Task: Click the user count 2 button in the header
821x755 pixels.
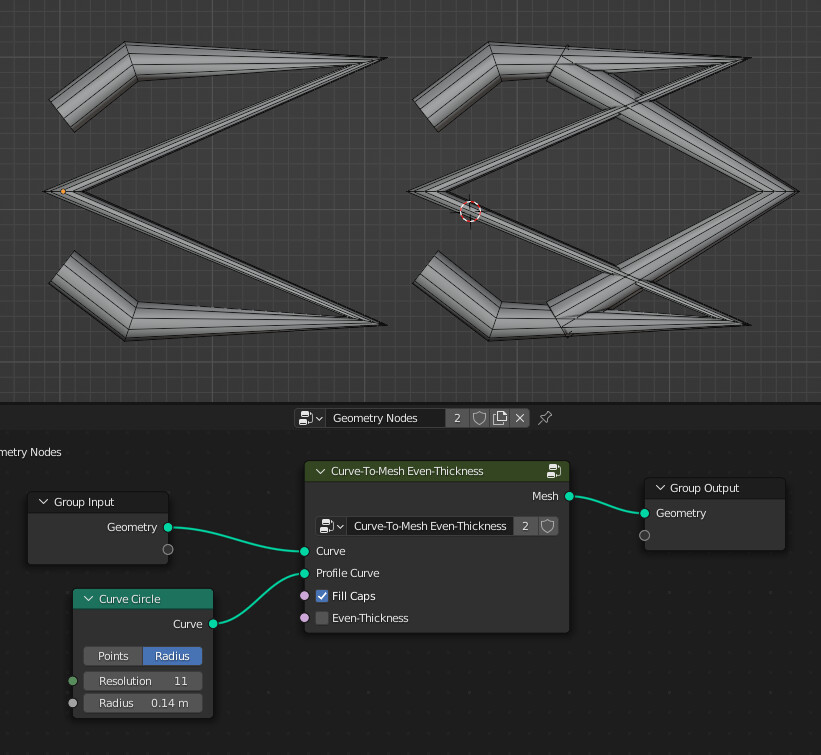Action: 457,418
